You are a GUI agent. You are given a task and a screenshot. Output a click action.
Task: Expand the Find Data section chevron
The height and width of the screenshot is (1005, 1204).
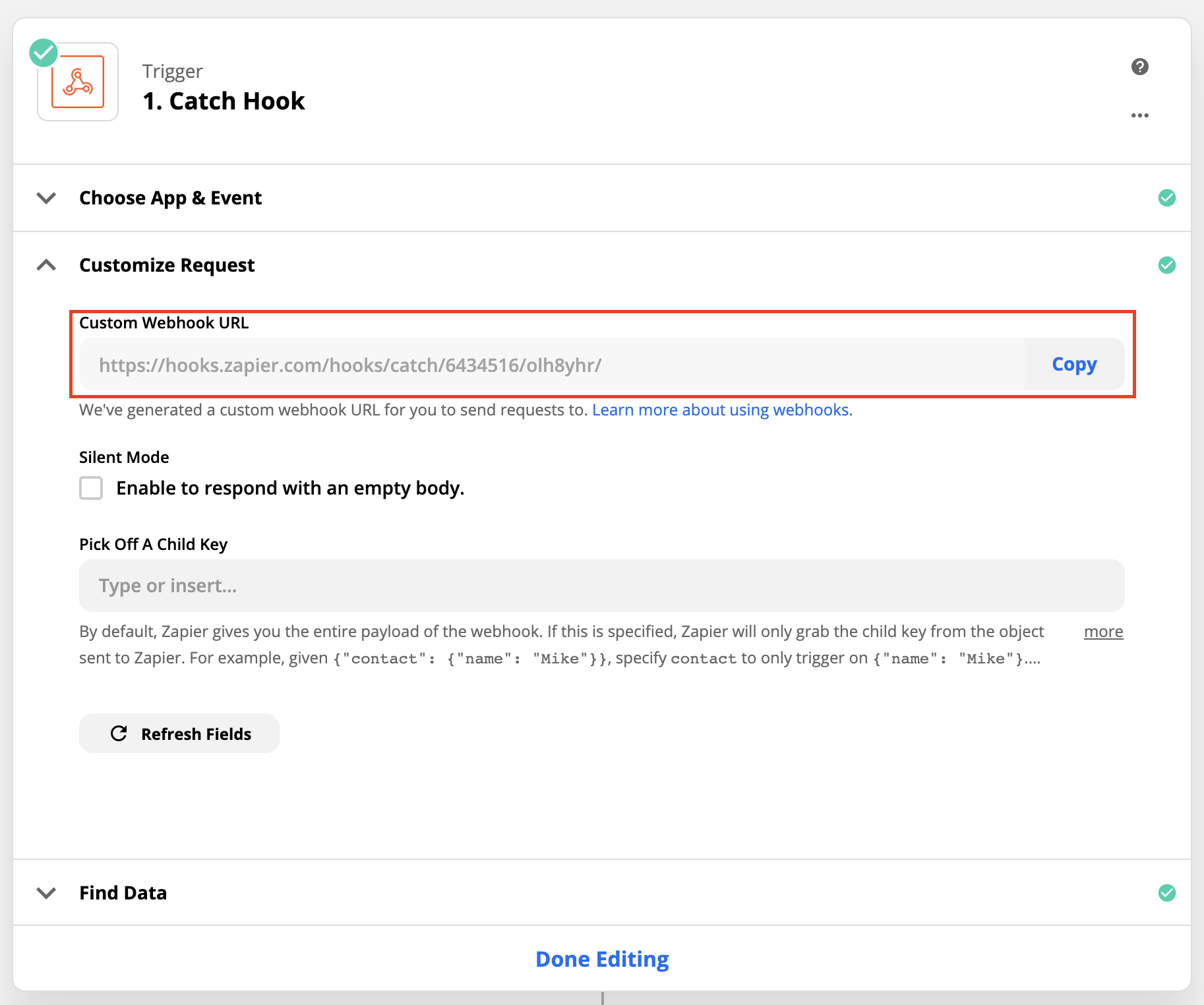[46, 893]
